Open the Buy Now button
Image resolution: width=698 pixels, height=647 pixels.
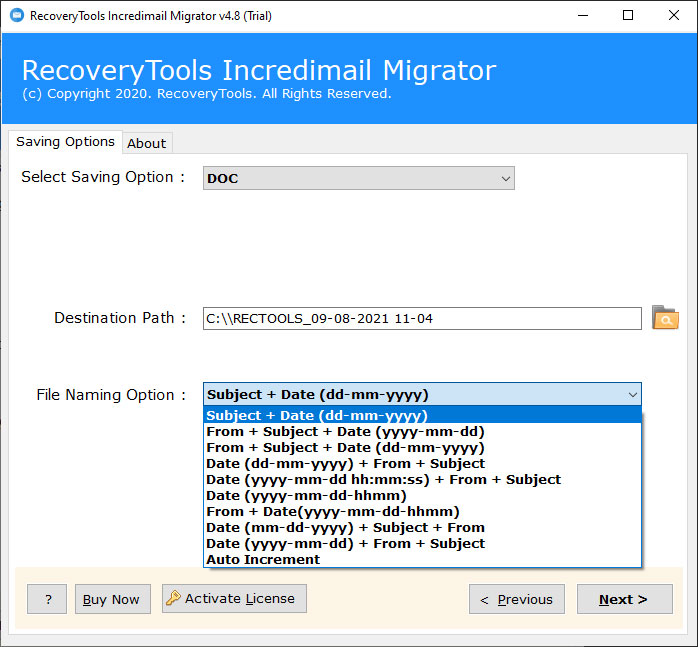point(113,599)
